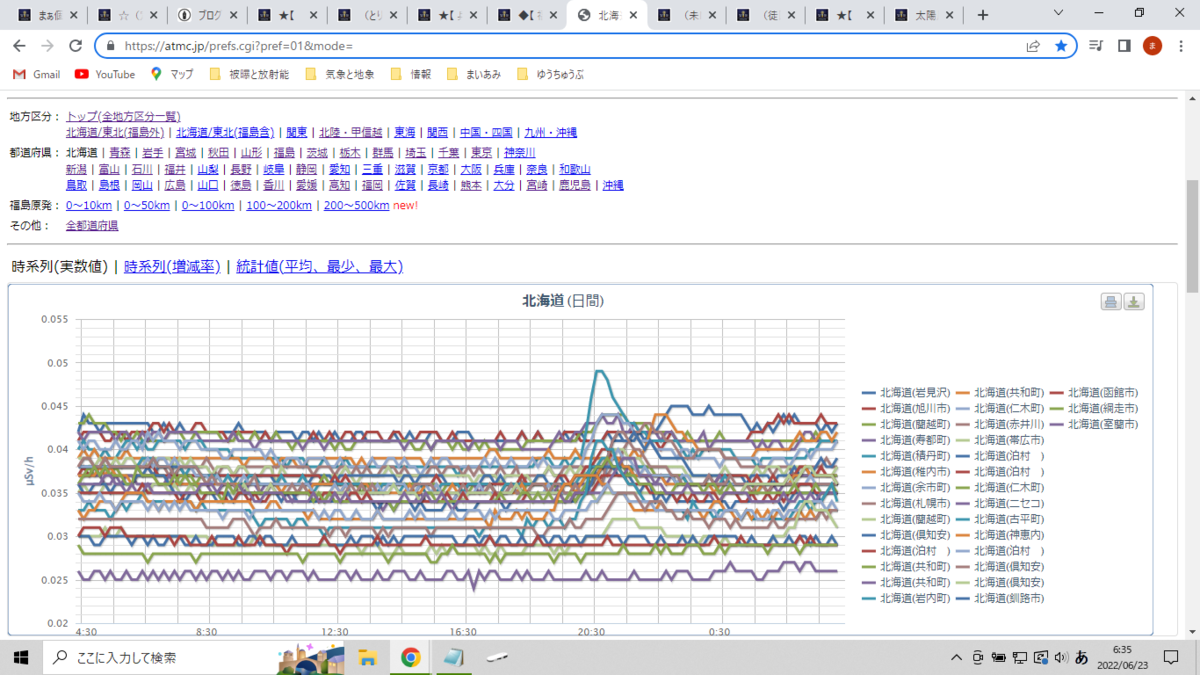
Task: Toggle 北海道(赤井川) series in legend
Action: [1000, 424]
